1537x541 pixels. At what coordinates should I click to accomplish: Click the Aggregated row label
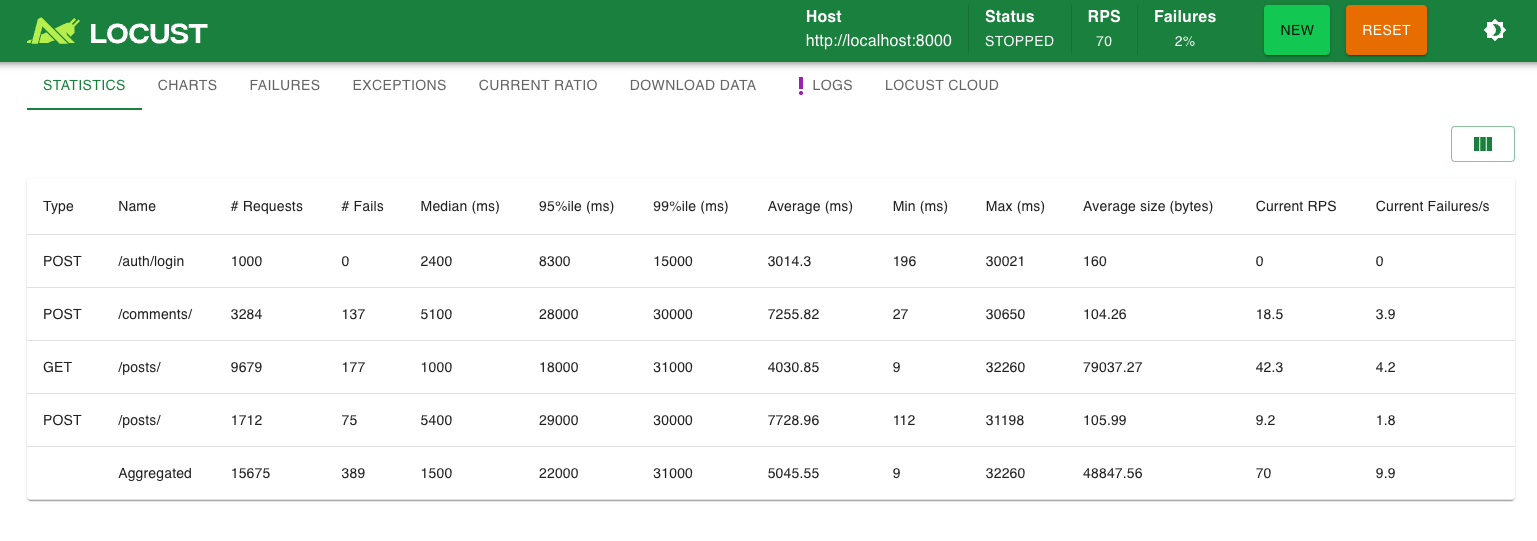tap(154, 474)
